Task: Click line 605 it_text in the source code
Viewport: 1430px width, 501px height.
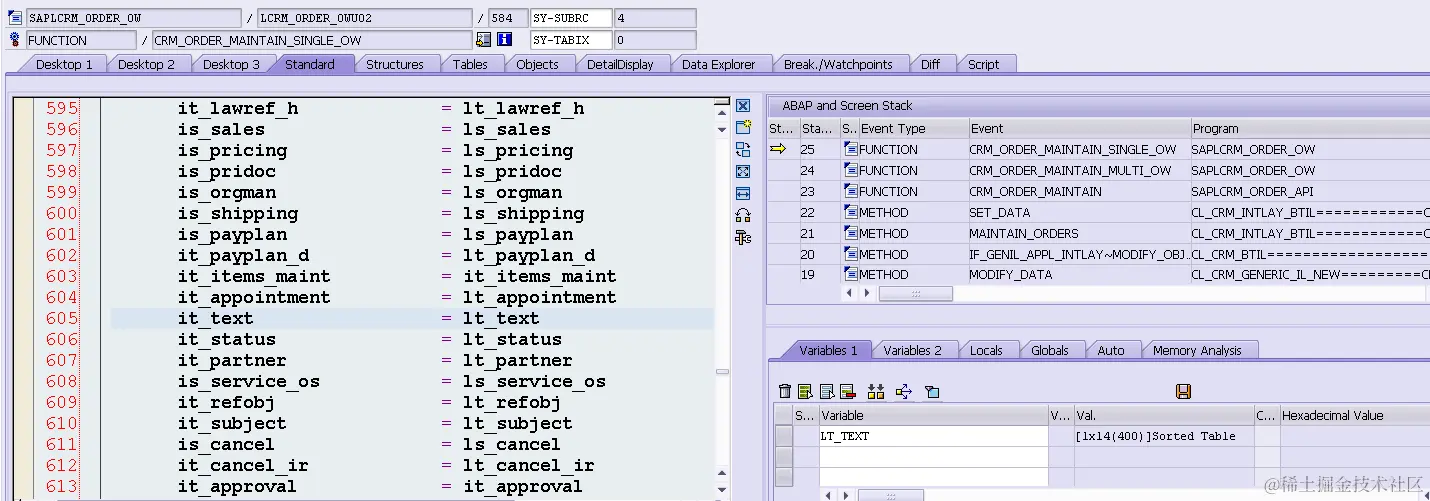Action: (x=412, y=318)
